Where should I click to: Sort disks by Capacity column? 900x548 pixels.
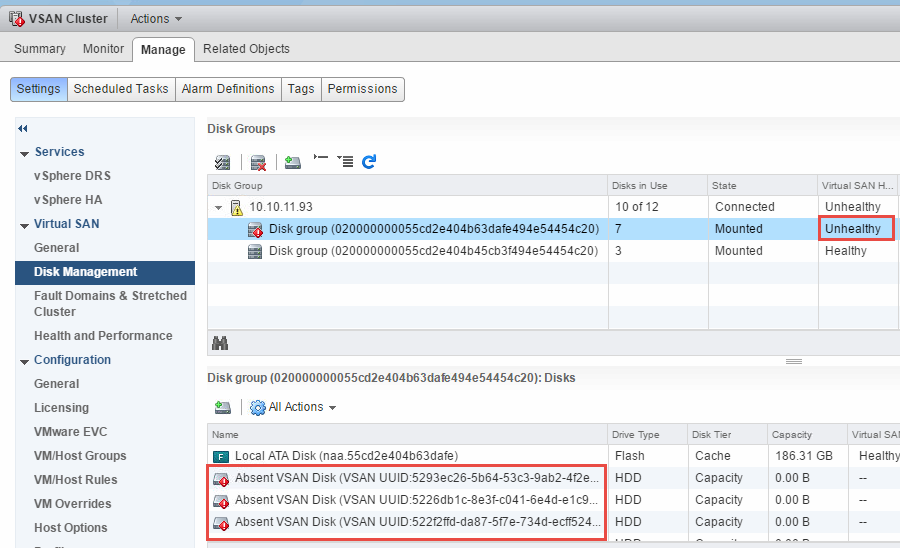(x=808, y=434)
